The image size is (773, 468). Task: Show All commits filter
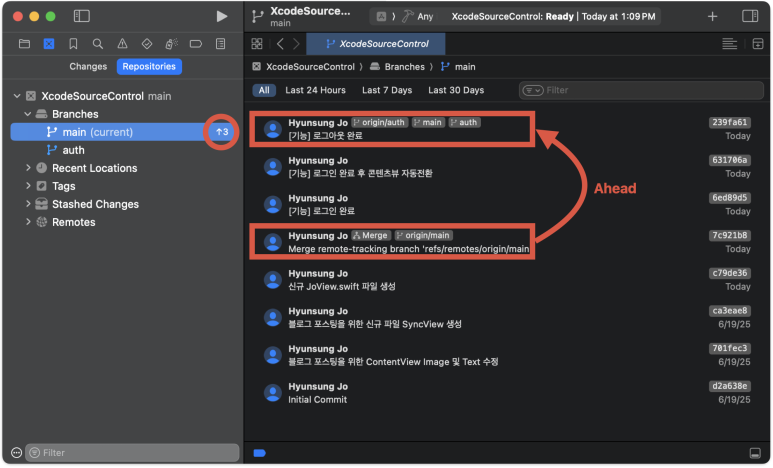coord(264,90)
